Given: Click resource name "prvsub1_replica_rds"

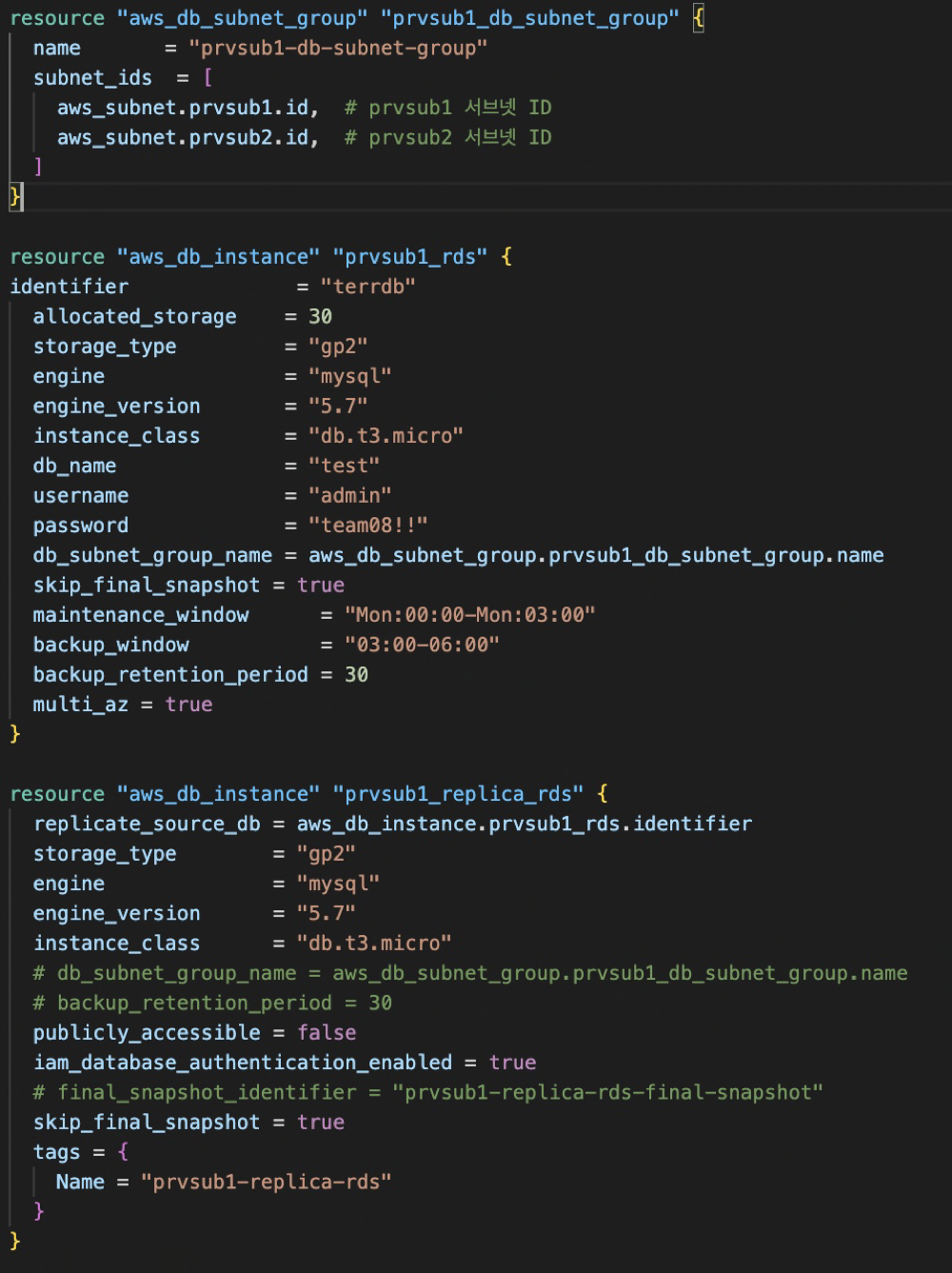Looking at the screenshot, I should pos(458,794).
